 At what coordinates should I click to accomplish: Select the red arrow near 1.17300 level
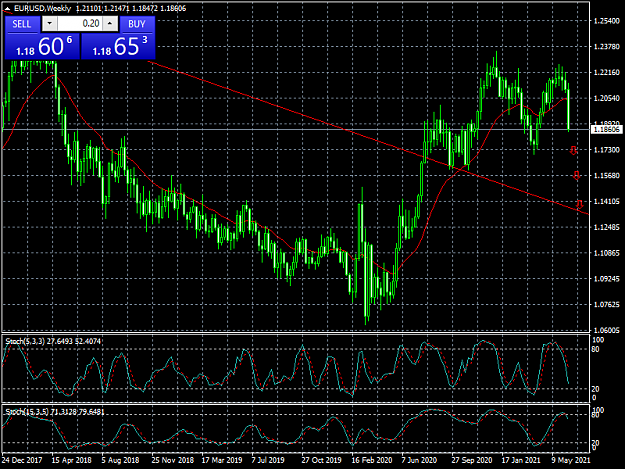pyautogui.click(x=573, y=150)
